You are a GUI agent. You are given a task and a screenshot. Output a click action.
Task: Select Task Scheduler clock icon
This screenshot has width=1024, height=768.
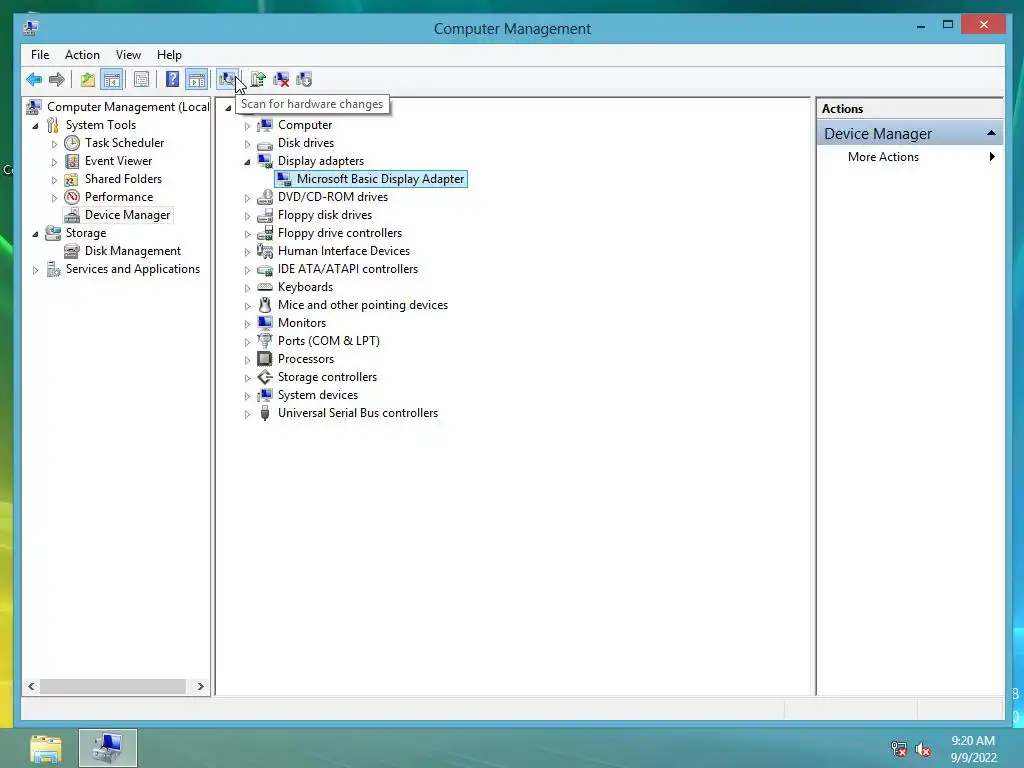coord(72,143)
